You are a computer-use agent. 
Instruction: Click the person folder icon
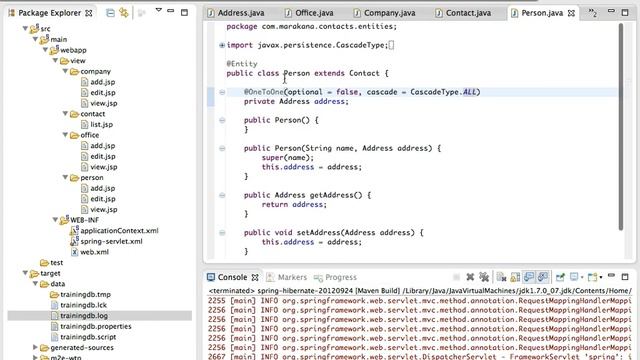74,178
